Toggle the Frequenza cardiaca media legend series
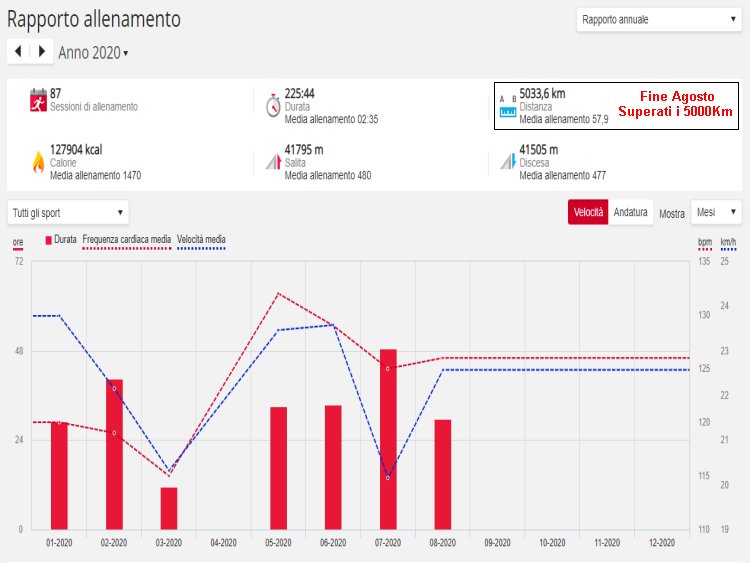 tap(127, 241)
